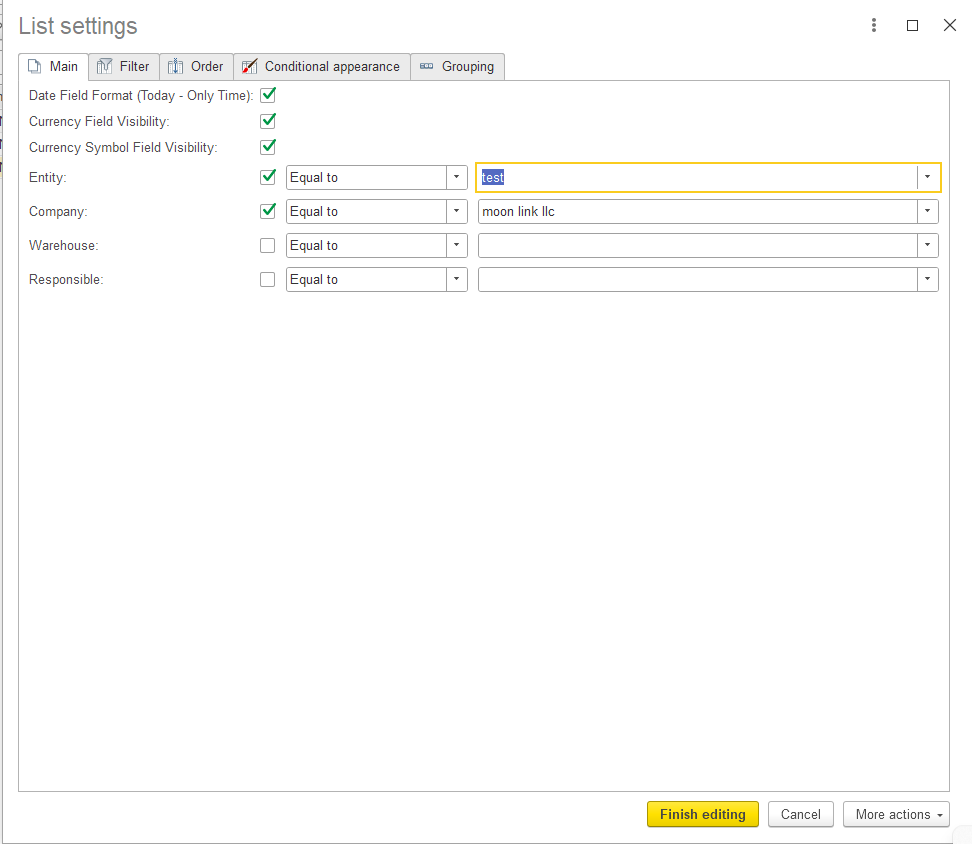Enable the Responsible filter checkbox

coord(267,279)
